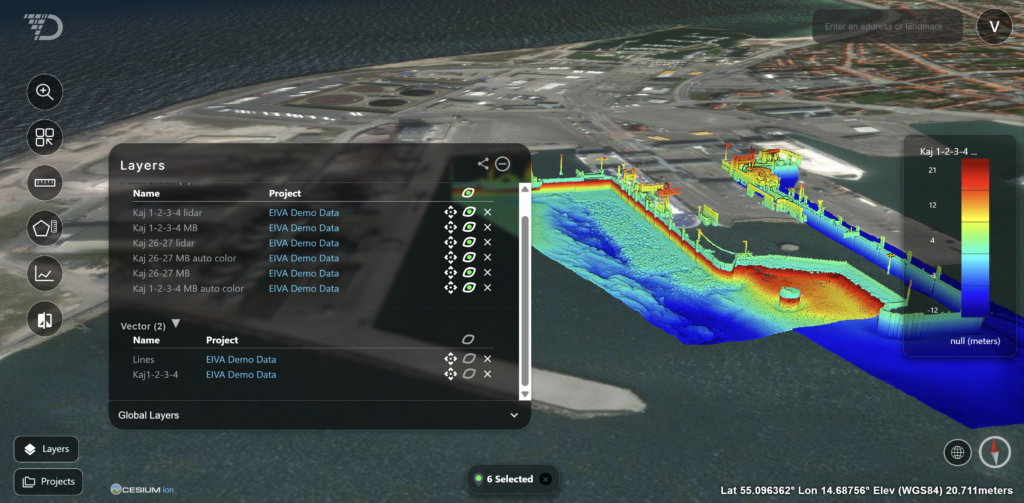
Task: Click the elevation color legend bar
Action: pos(974,238)
